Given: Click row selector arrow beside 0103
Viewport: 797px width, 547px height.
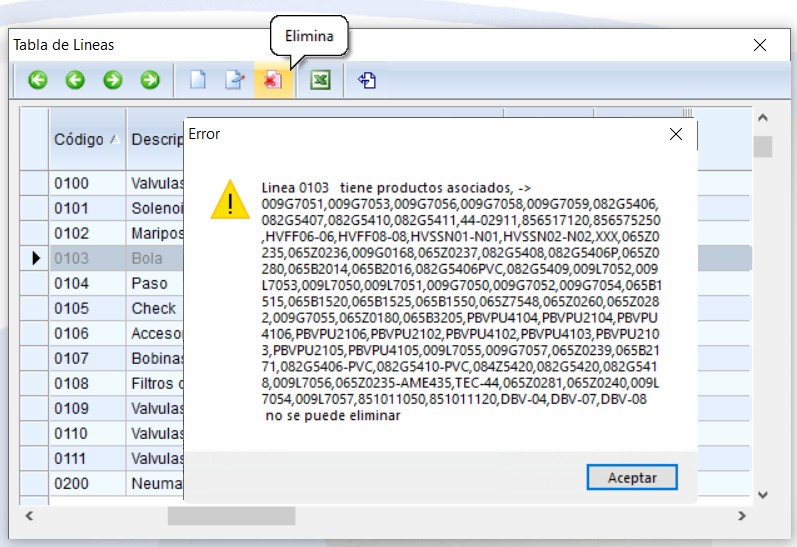Looking at the screenshot, I should tap(37, 259).
